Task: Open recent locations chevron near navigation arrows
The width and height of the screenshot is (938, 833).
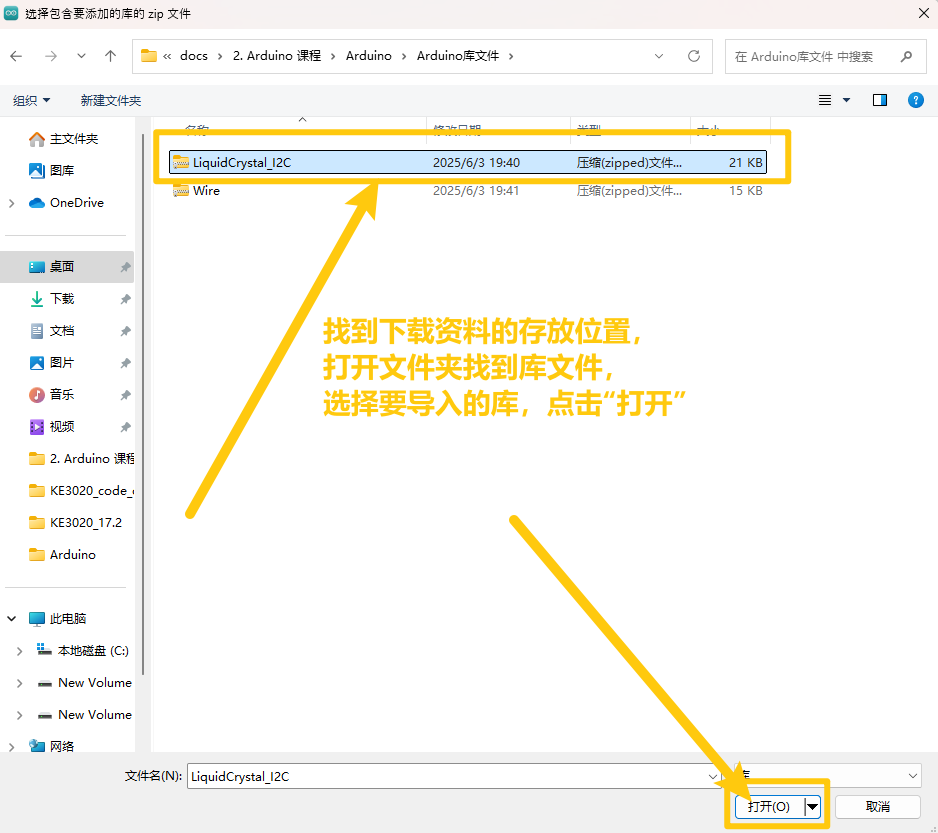Action: coord(81,56)
